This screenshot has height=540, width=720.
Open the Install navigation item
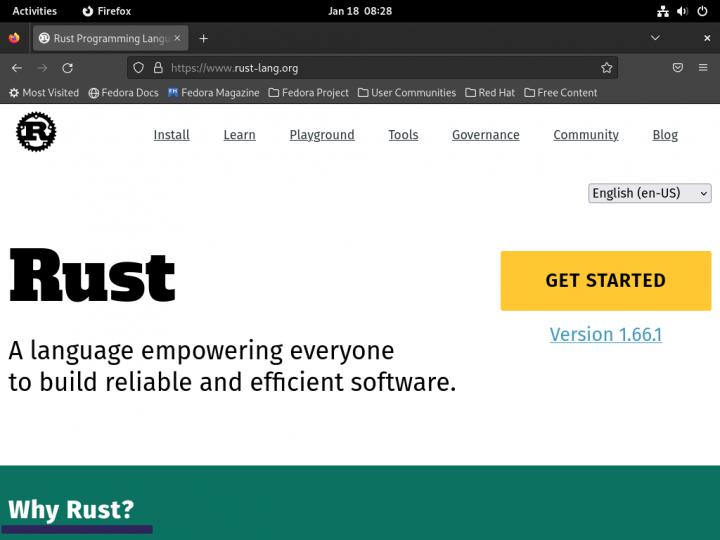[171, 135]
